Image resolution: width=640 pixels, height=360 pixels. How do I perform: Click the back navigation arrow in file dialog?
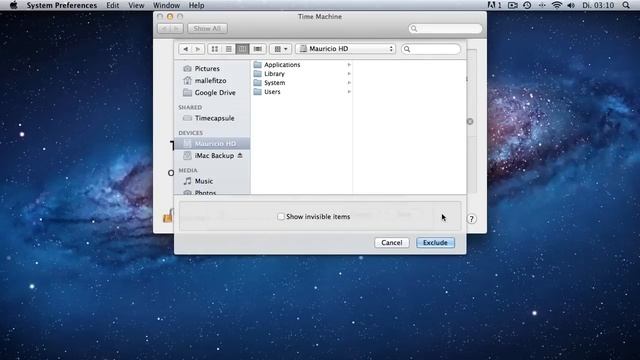[x=185, y=49]
